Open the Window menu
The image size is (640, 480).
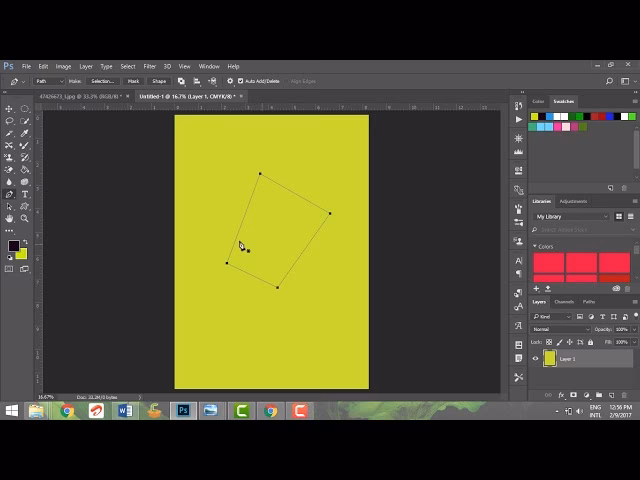pyautogui.click(x=209, y=67)
